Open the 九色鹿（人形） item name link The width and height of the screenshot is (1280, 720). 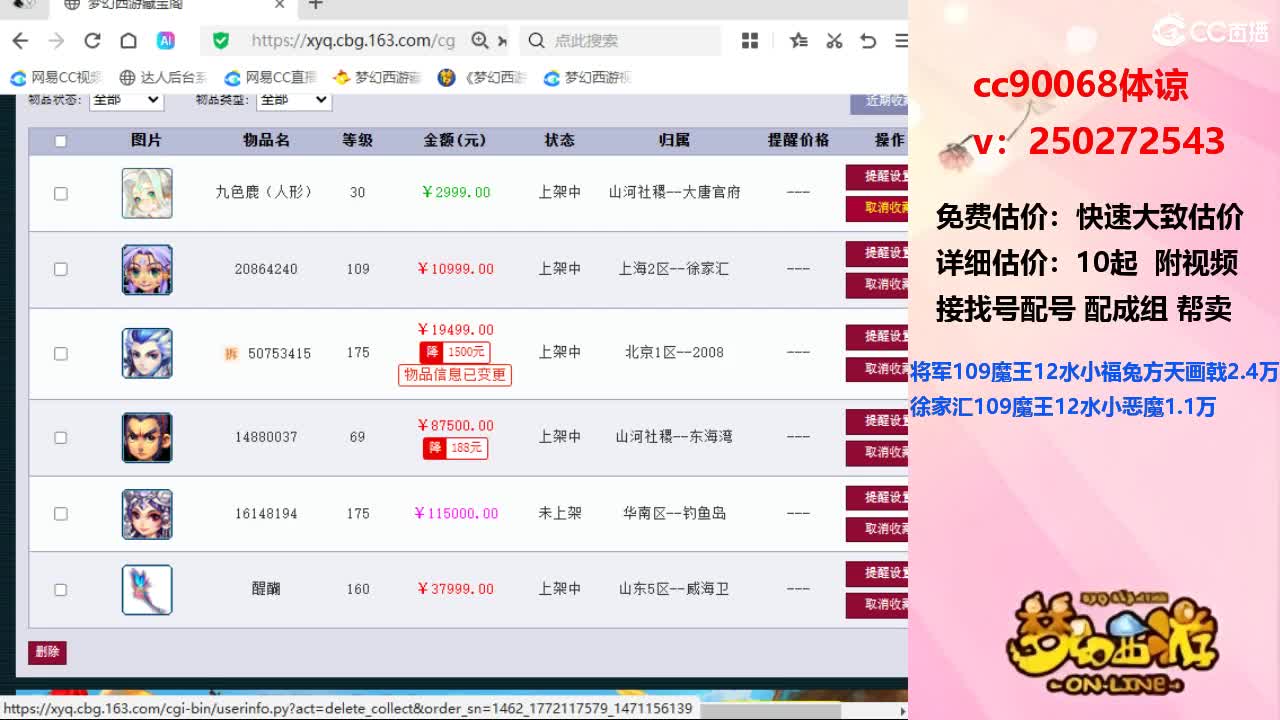[x=265, y=192]
